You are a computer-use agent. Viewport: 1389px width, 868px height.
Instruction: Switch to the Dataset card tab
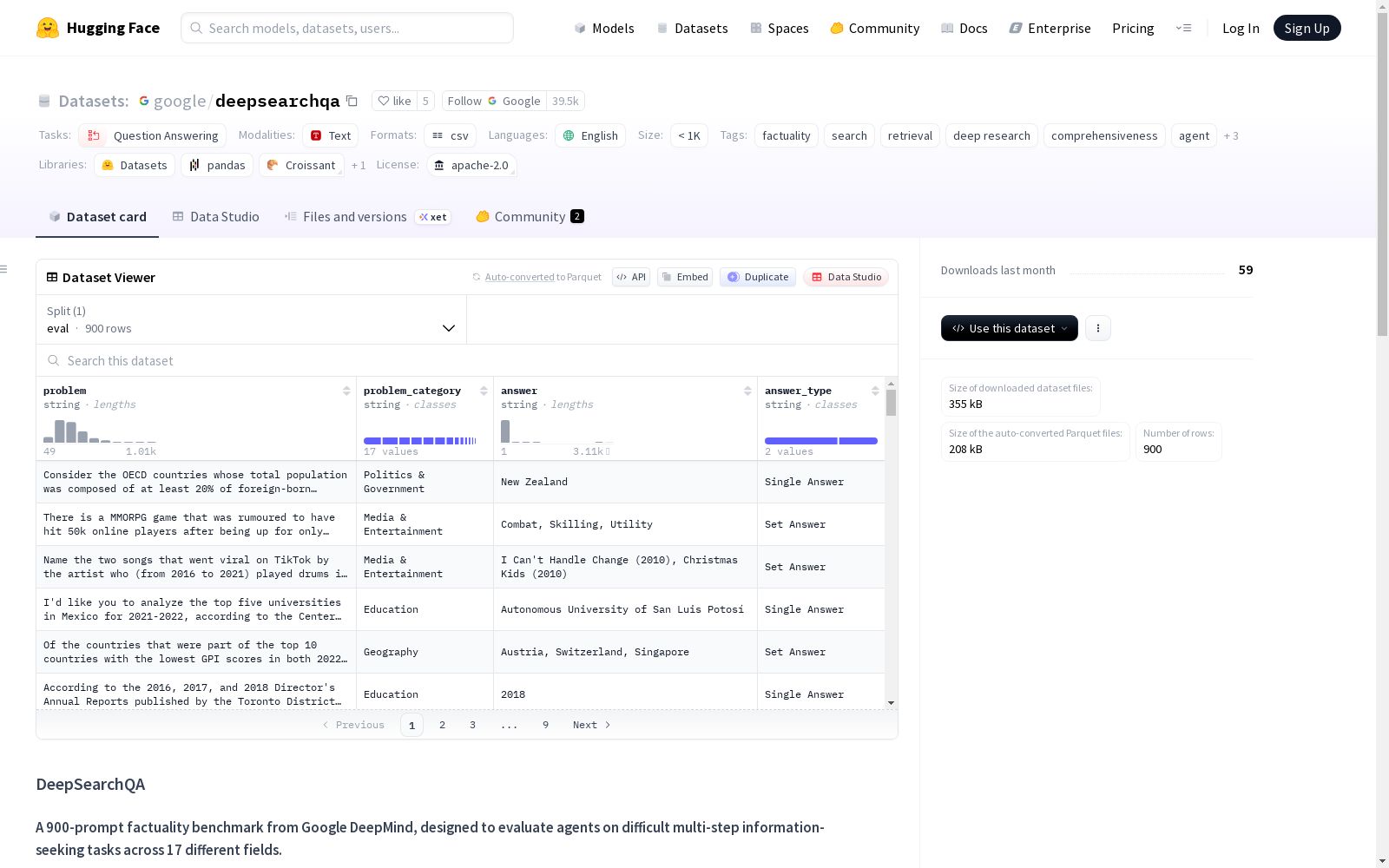(97, 217)
